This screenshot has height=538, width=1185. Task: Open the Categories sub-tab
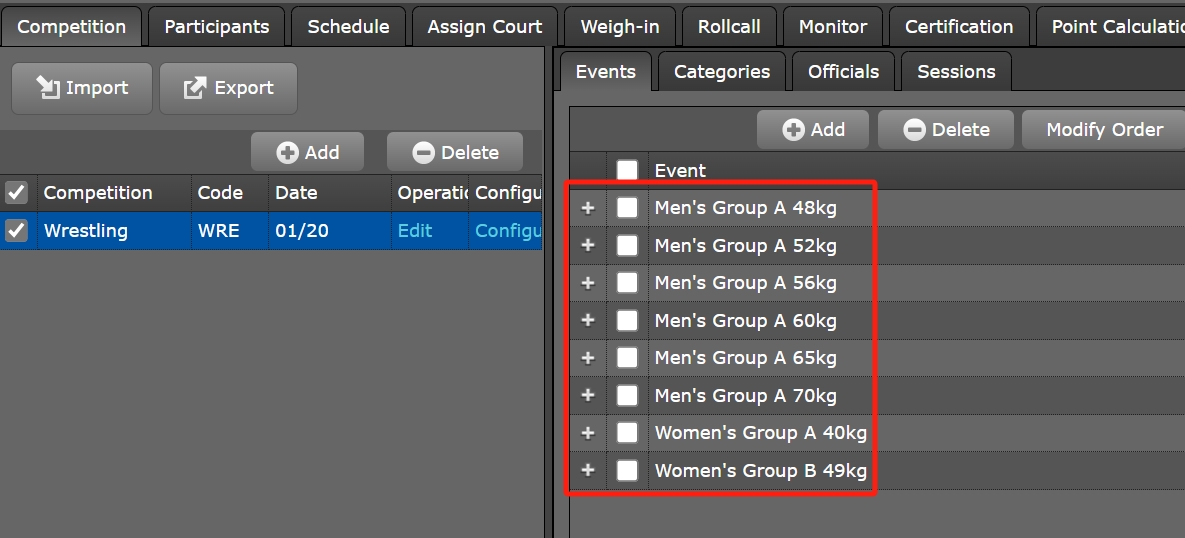[721, 72]
